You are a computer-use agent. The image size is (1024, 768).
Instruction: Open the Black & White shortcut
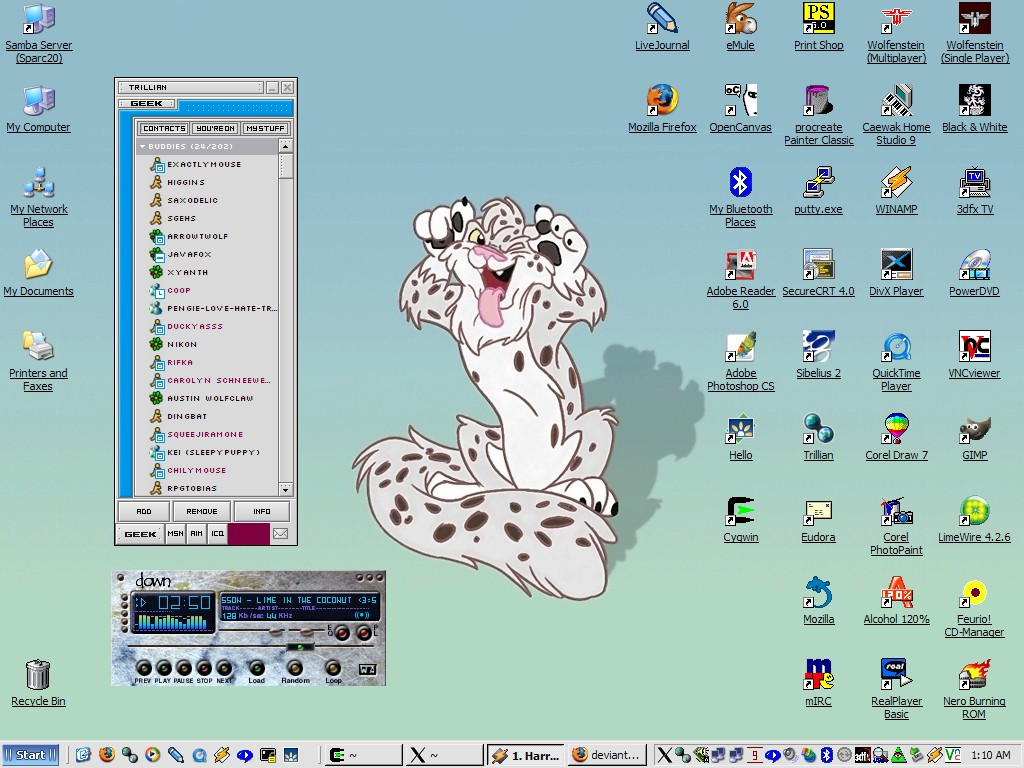click(974, 110)
